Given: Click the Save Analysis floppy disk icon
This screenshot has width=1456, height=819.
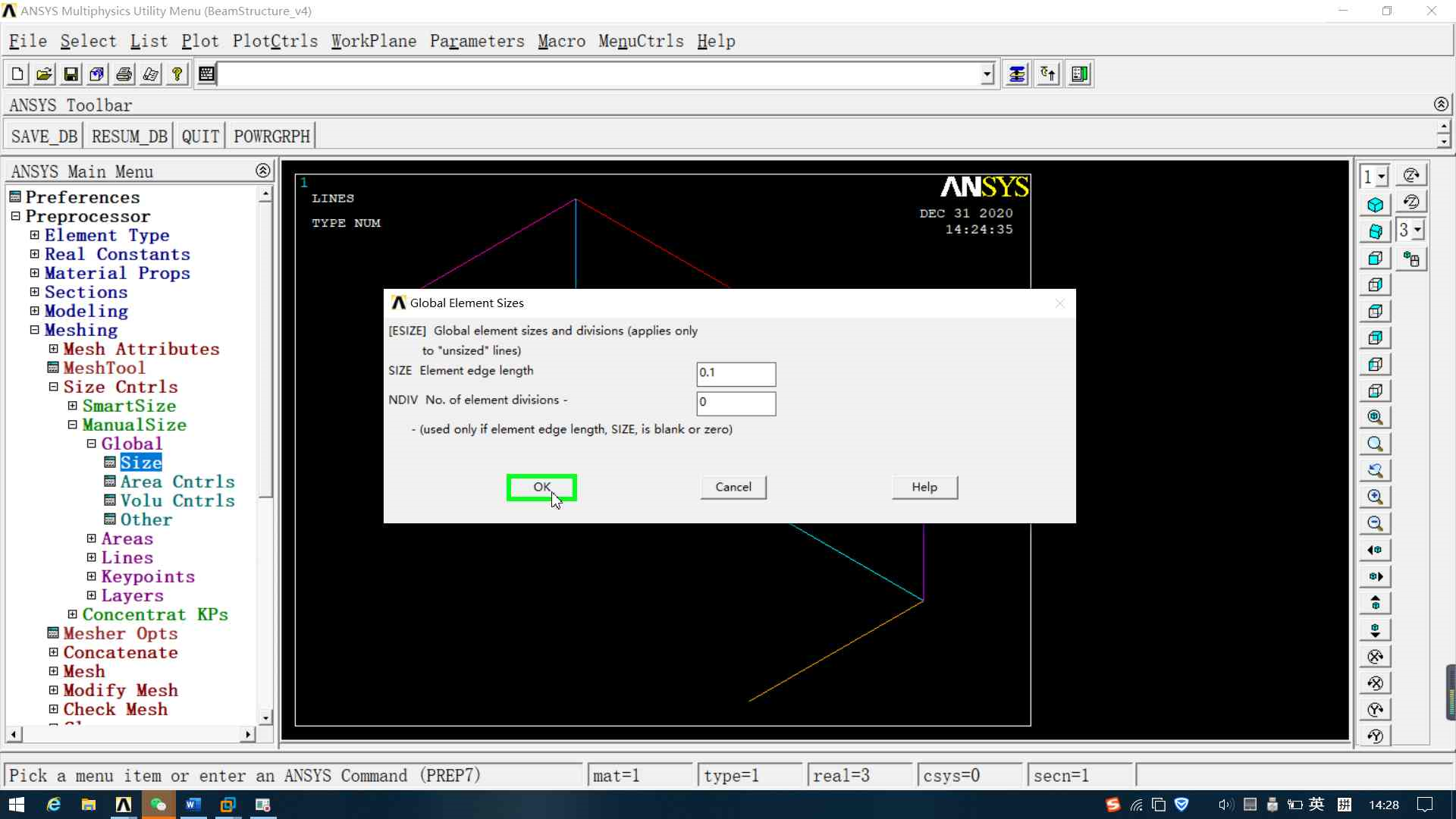Looking at the screenshot, I should [x=71, y=74].
